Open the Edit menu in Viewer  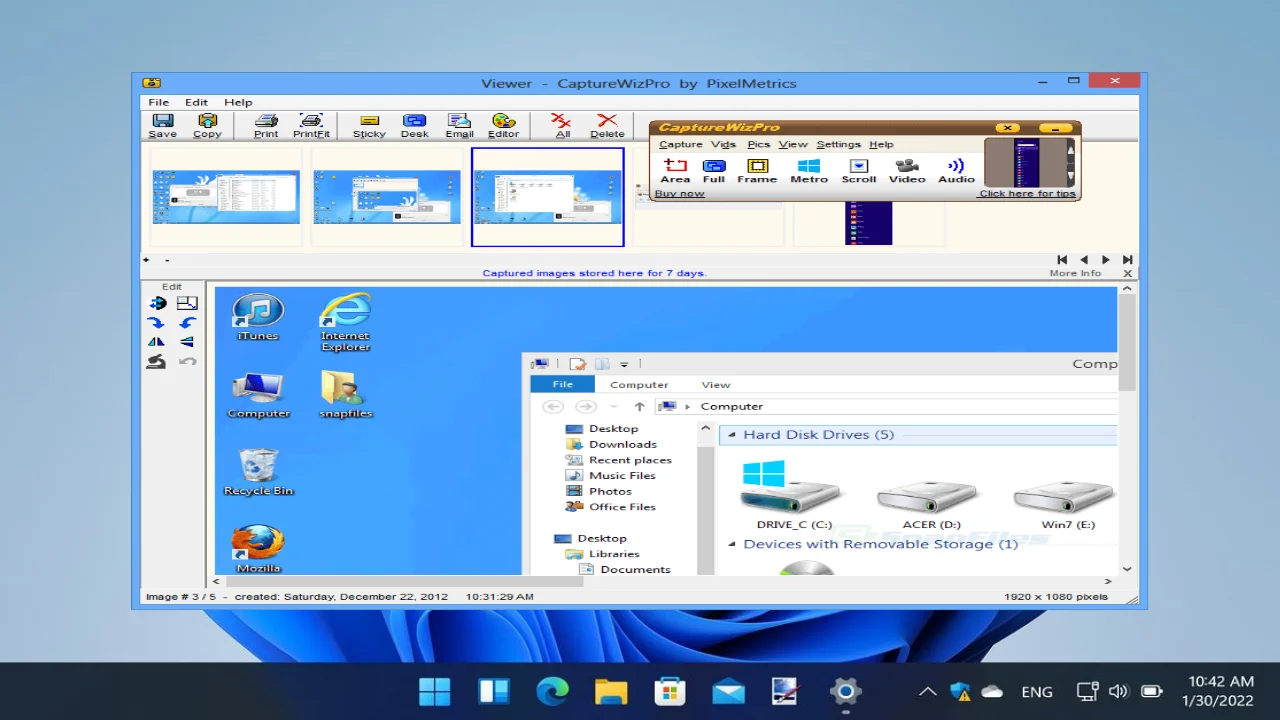point(196,102)
